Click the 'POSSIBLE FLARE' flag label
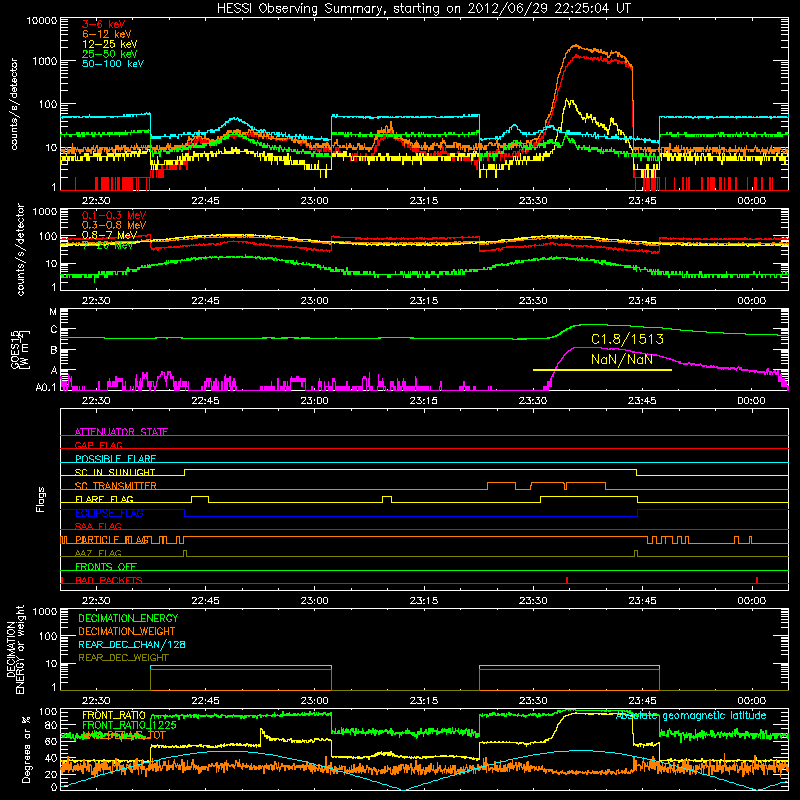The image size is (800, 800). tap(115, 459)
